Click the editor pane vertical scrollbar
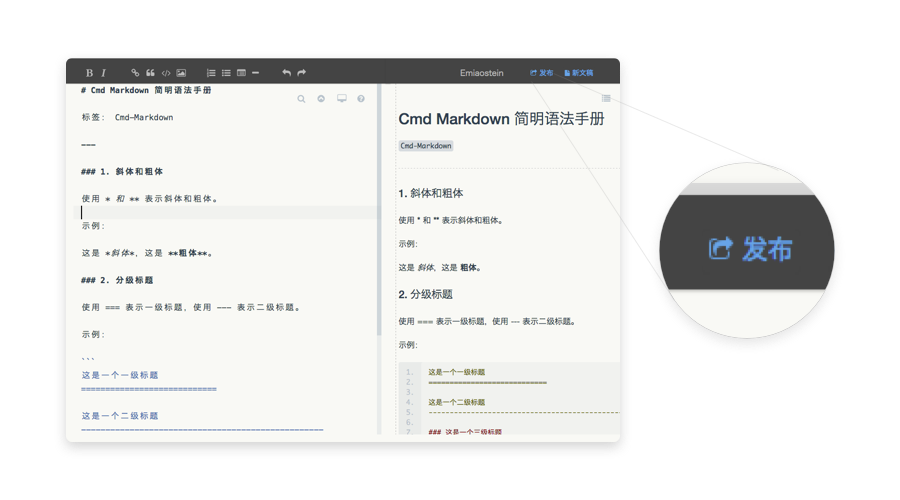 379,210
